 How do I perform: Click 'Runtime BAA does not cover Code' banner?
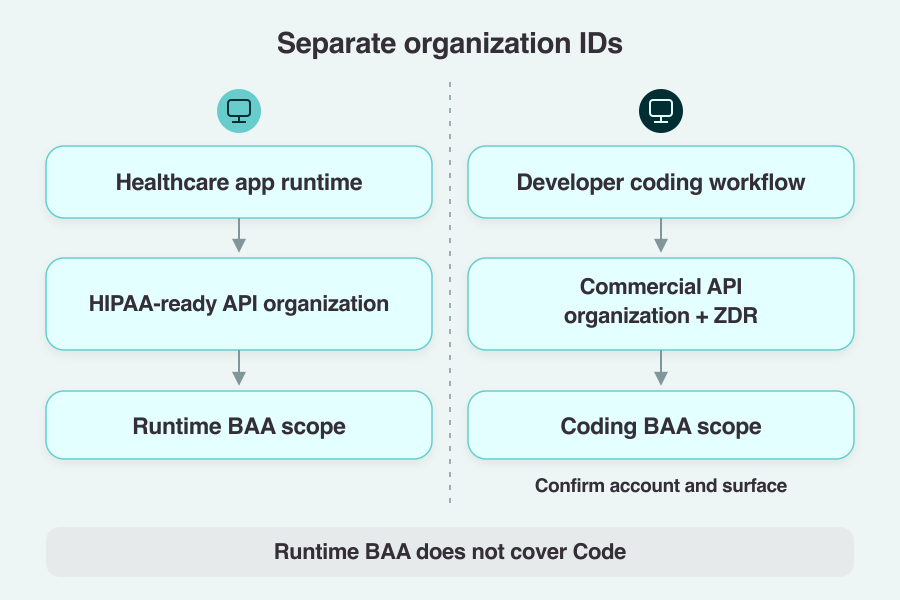point(450,552)
